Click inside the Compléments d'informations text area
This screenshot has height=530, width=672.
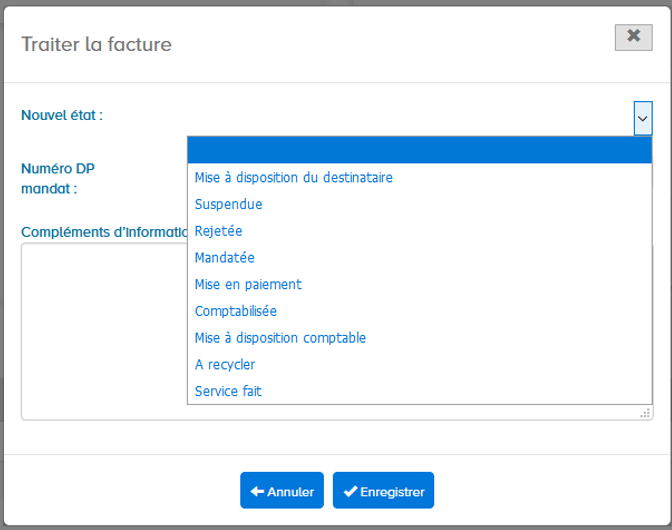(x=104, y=331)
